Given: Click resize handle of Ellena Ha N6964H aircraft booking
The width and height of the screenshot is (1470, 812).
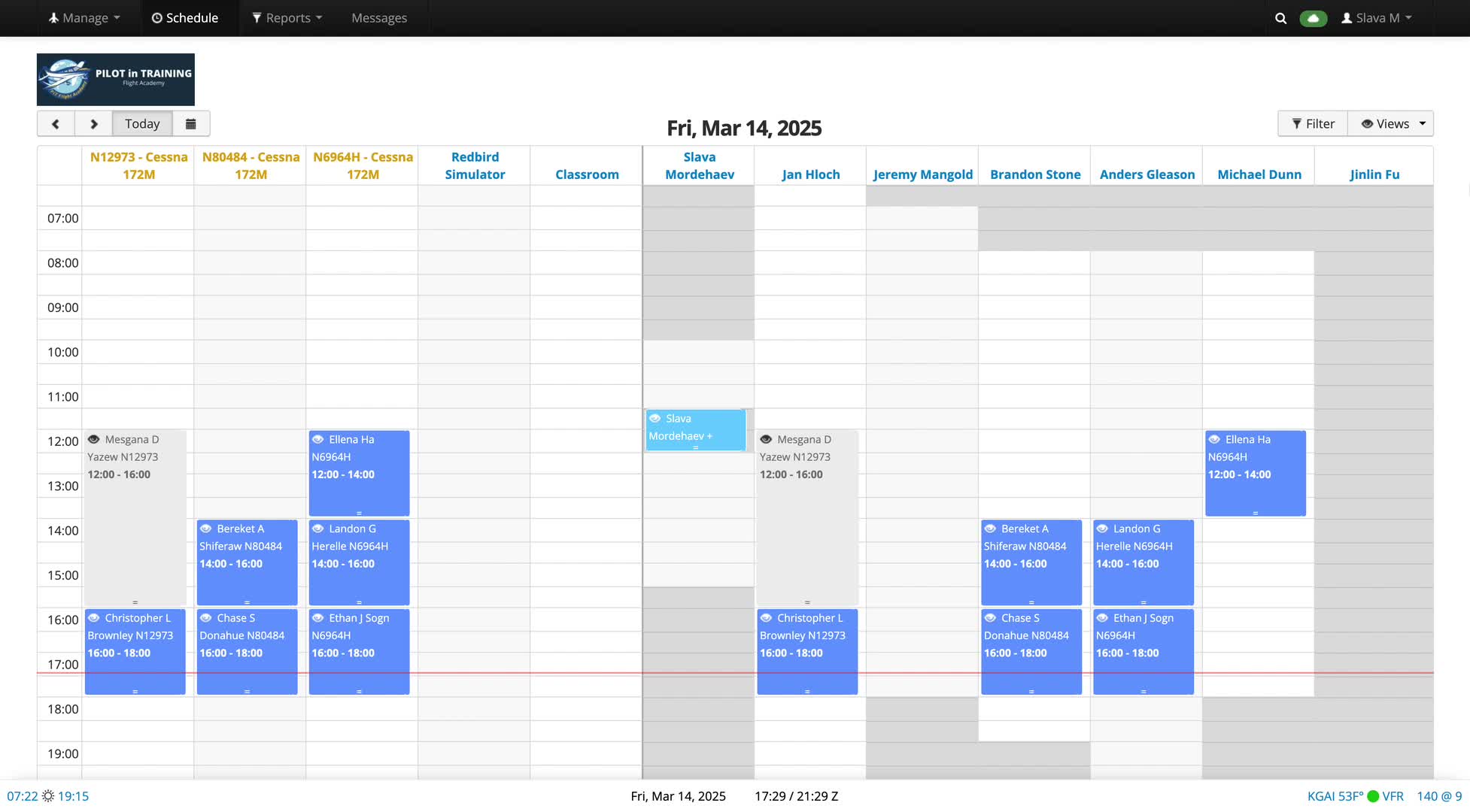Looking at the screenshot, I should [x=359, y=513].
